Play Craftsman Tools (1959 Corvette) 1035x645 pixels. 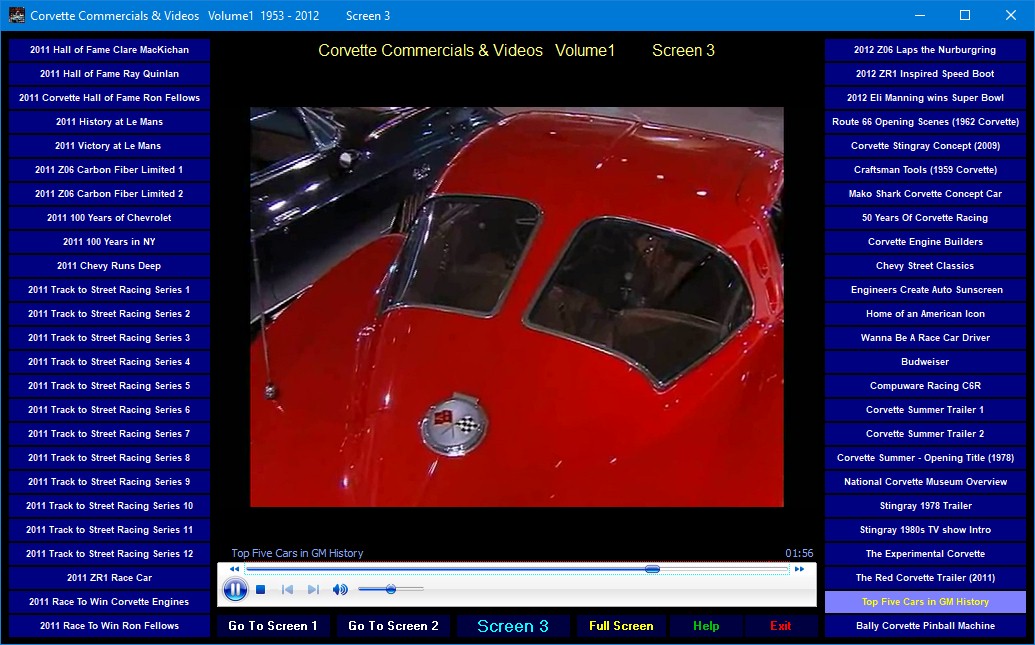click(925, 170)
